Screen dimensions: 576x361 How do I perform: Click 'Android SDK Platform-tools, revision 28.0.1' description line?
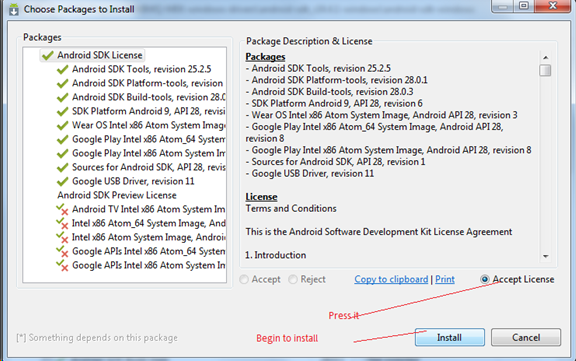336,80
